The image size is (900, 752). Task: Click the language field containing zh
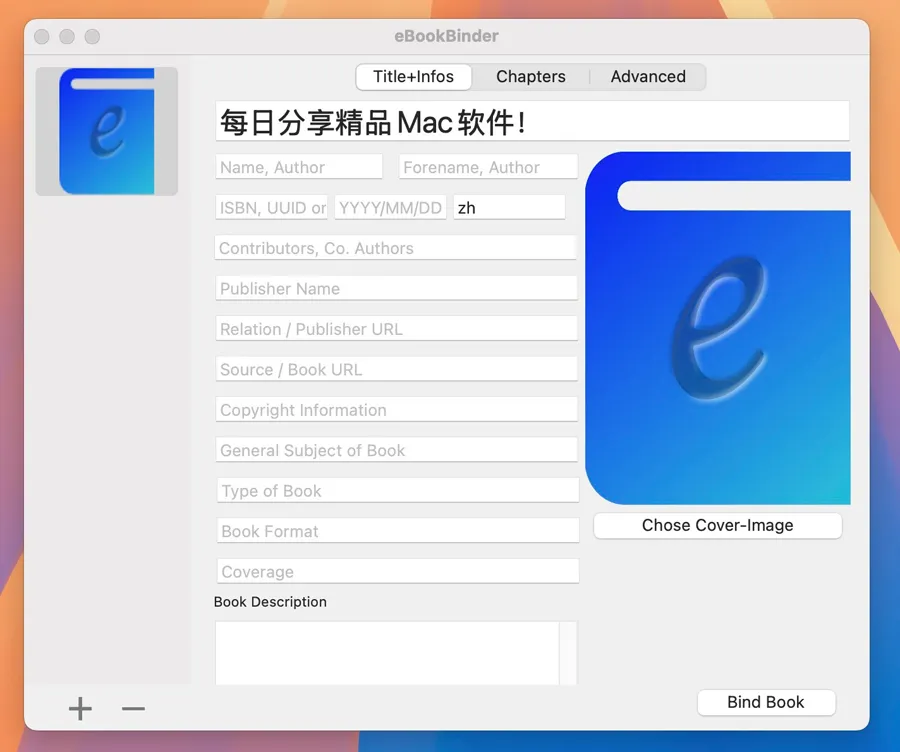click(x=509, y=208)
